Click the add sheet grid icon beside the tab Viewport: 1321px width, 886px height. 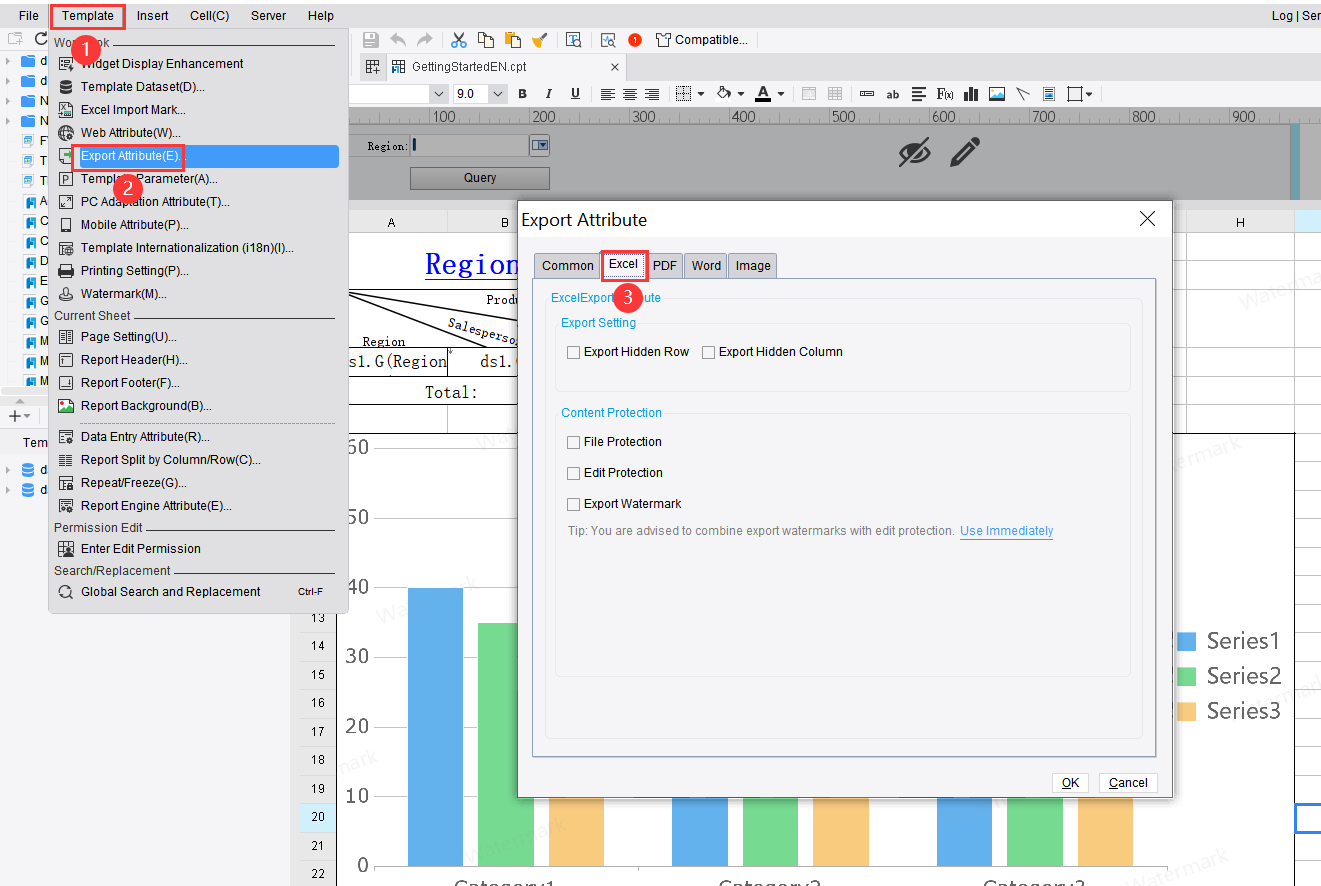(373, 67)
